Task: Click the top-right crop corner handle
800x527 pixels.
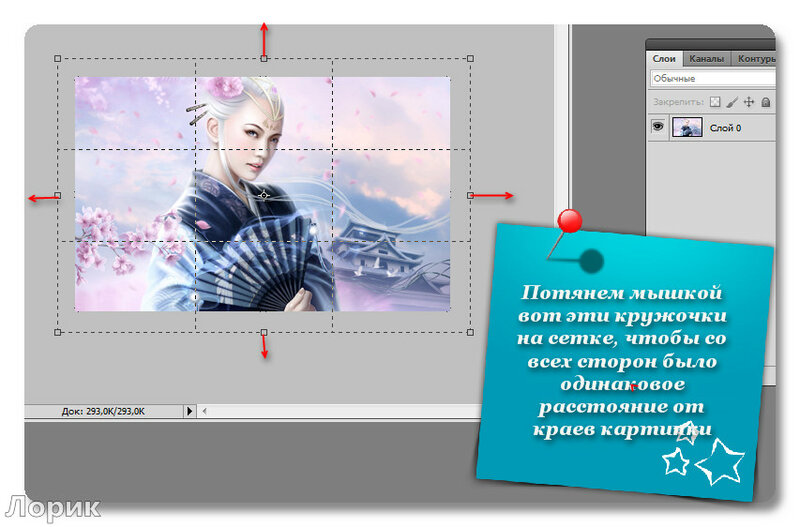Action: [470, 59]
